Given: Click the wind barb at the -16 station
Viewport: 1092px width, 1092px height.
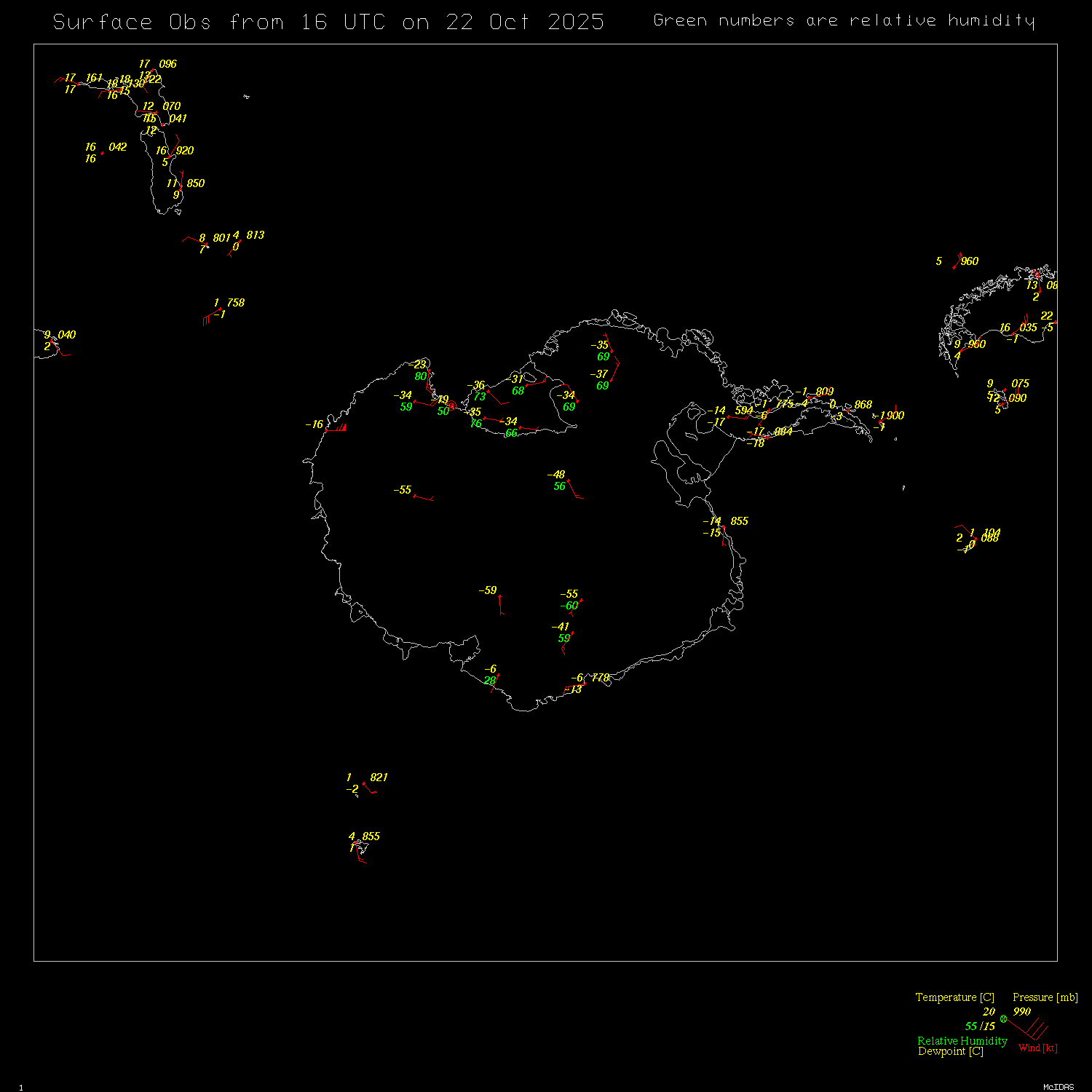Looking at the screenshot, I should point(336,429).
